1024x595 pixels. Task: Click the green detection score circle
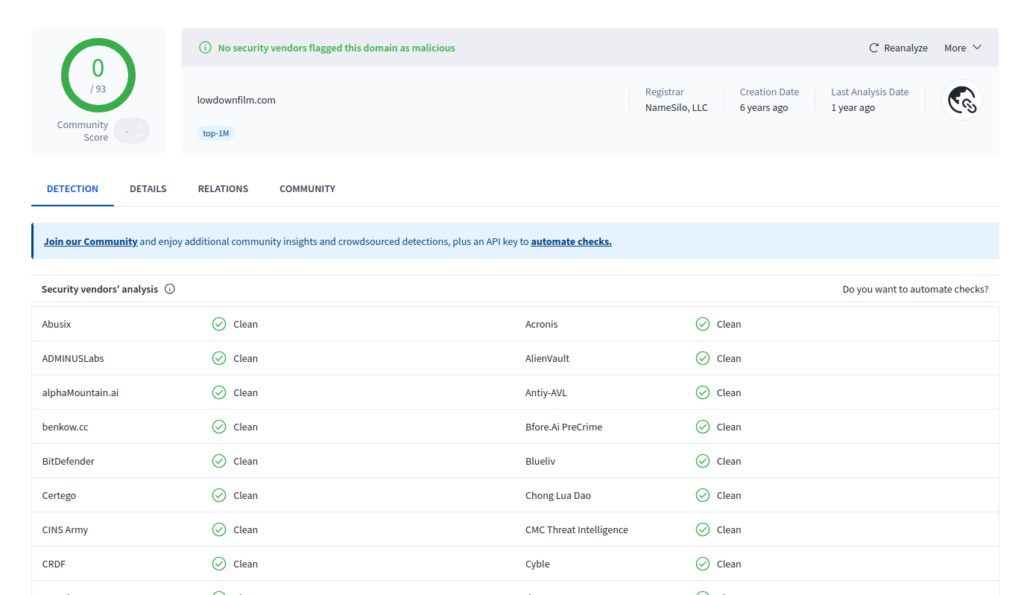click(97, 75)
